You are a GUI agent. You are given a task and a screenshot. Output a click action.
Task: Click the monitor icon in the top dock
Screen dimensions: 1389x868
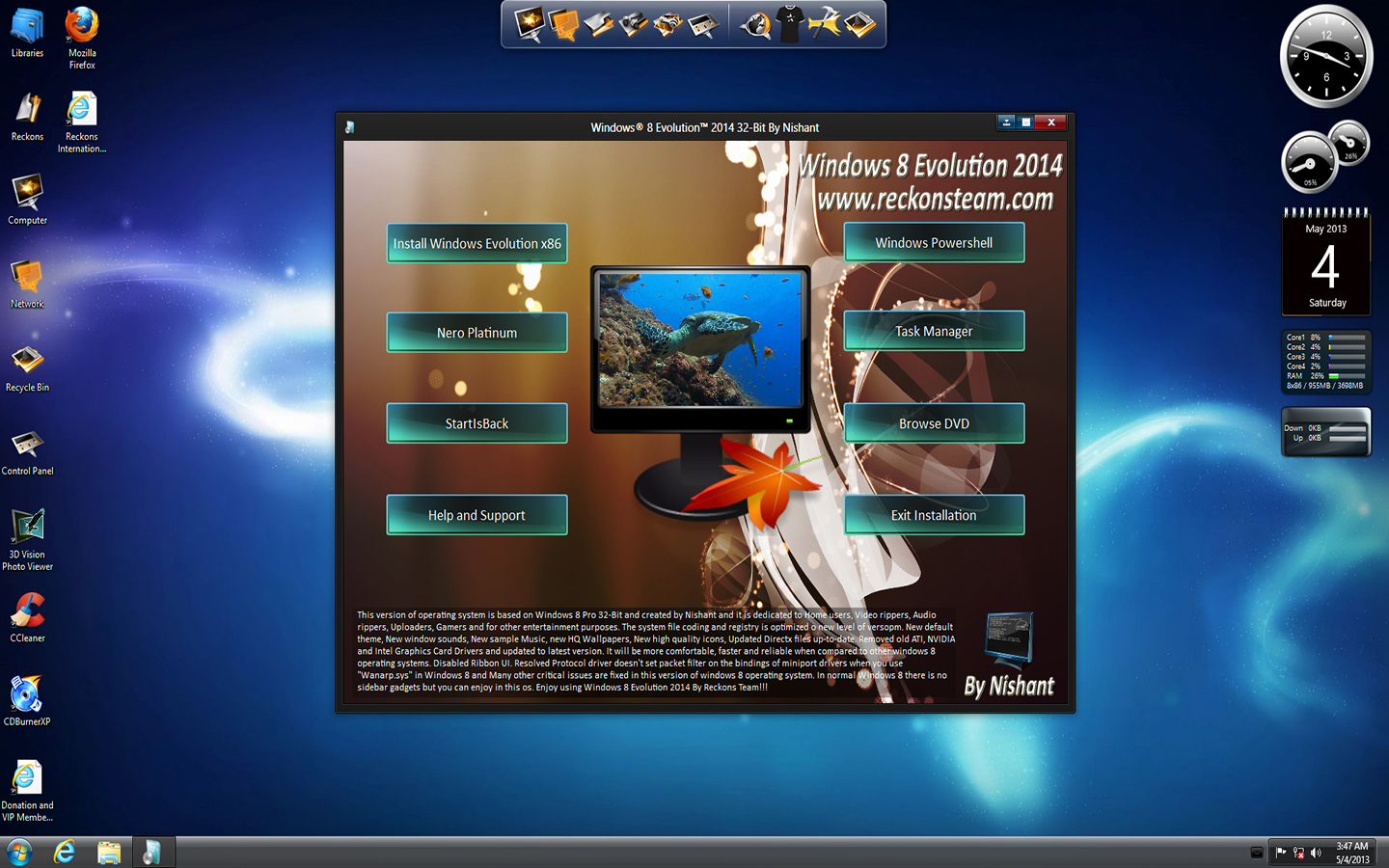[x=529, y=23]
